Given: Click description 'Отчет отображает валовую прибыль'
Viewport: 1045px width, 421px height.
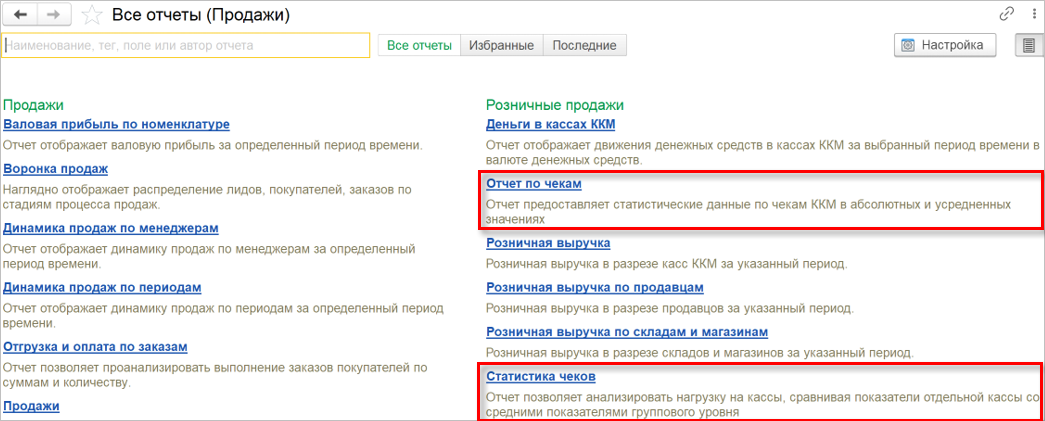Looking at the screenshot, I should coord(213,145).
